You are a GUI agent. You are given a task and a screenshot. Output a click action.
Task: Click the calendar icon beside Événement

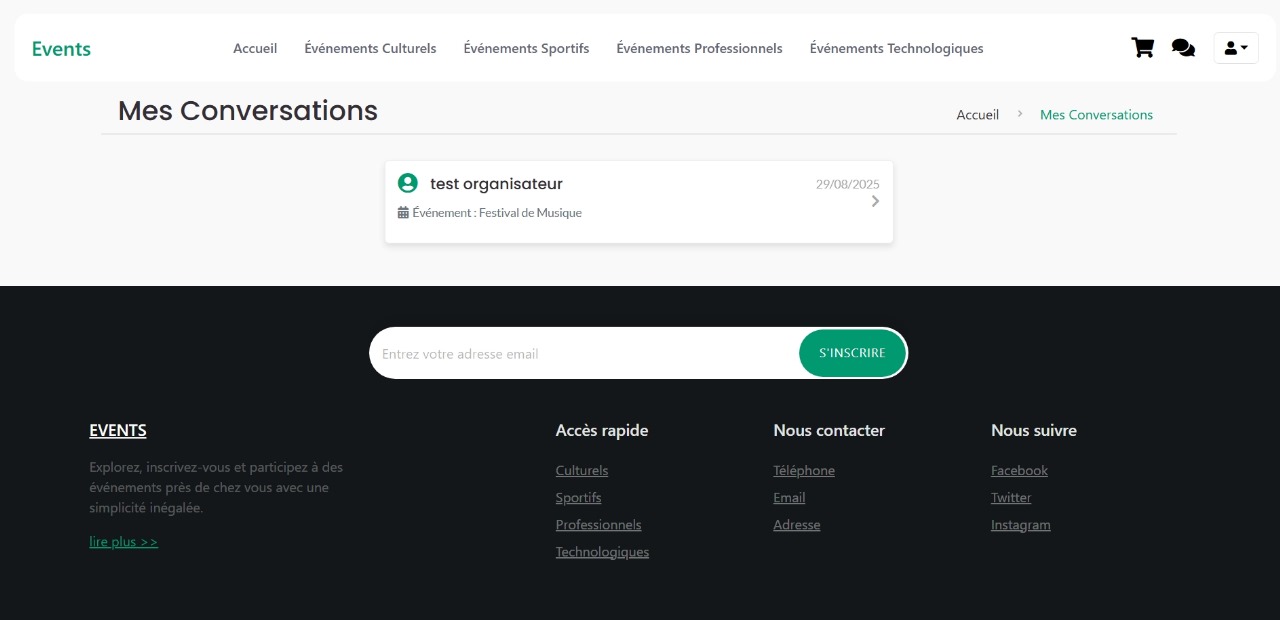[403, 213]
